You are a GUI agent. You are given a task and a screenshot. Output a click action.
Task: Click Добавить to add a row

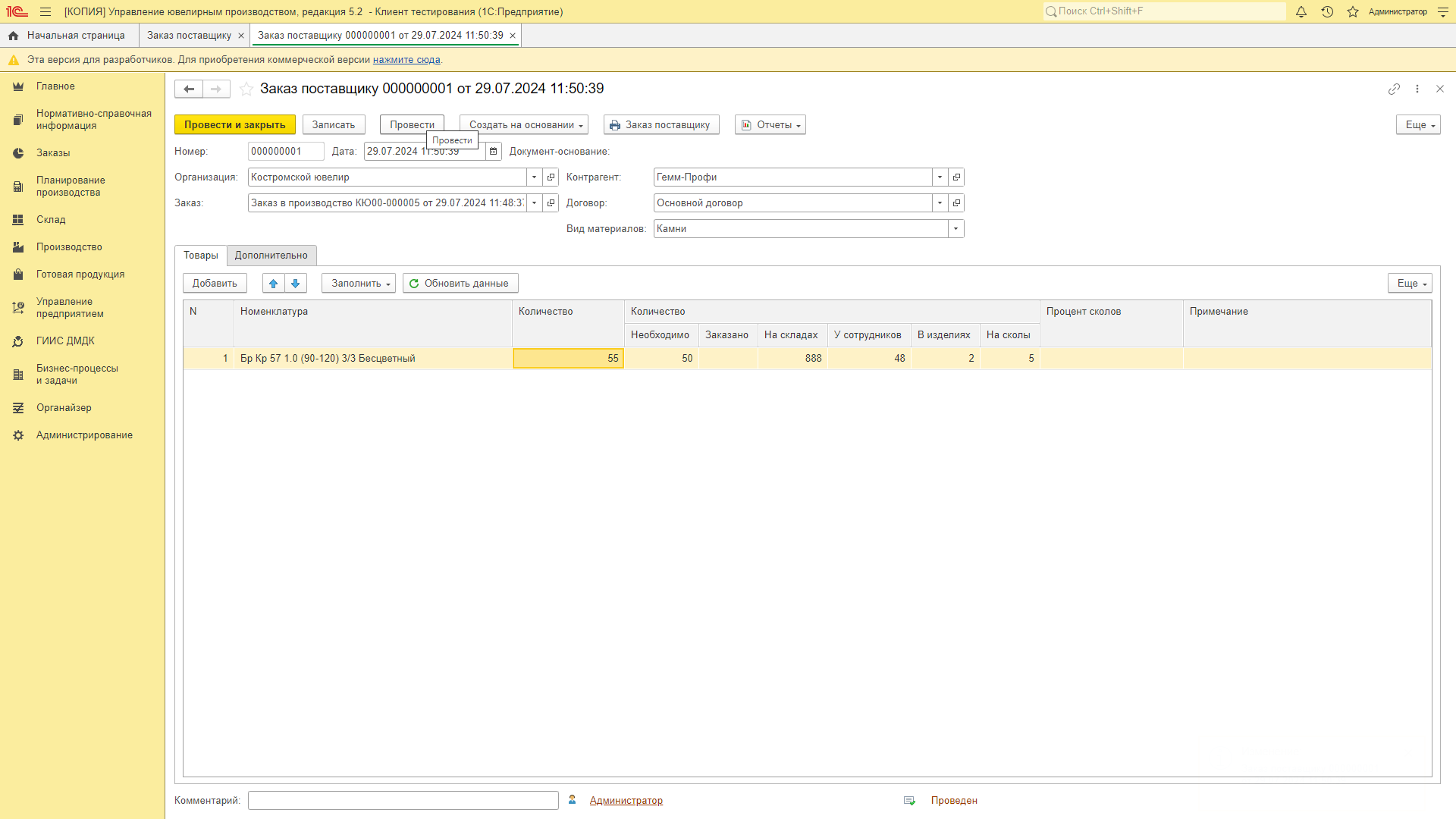point(215,284)
